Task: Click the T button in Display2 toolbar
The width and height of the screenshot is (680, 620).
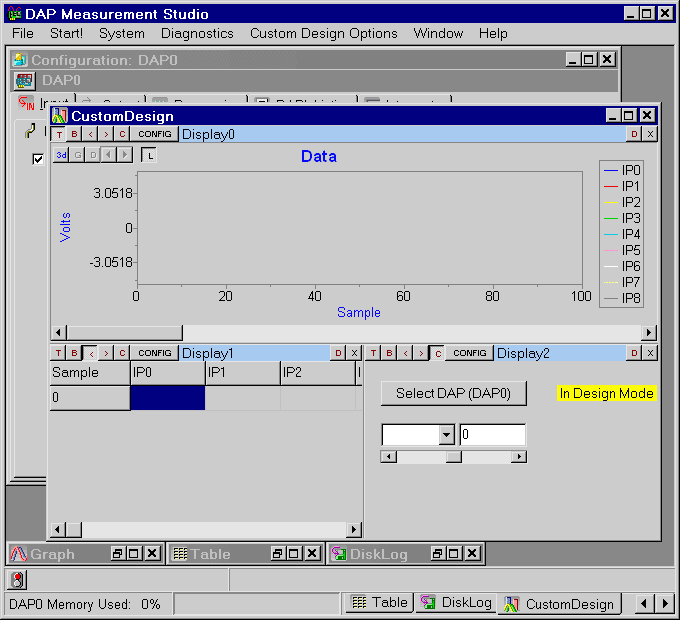Action: 373,353
